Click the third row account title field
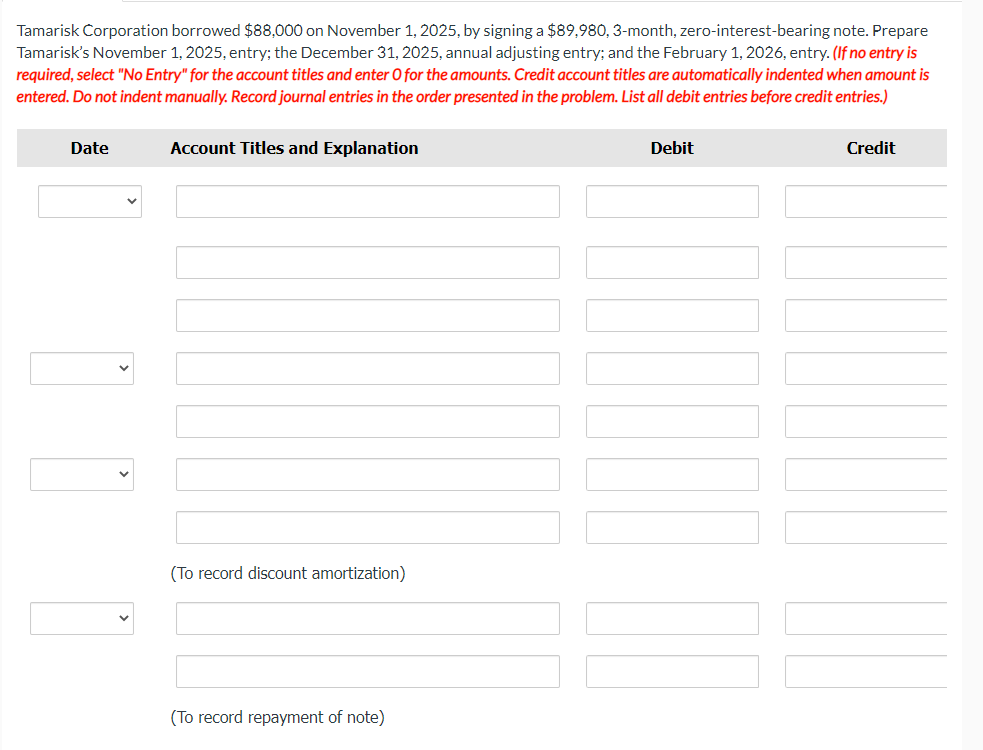The image size is (983, 750). [368, 315]
